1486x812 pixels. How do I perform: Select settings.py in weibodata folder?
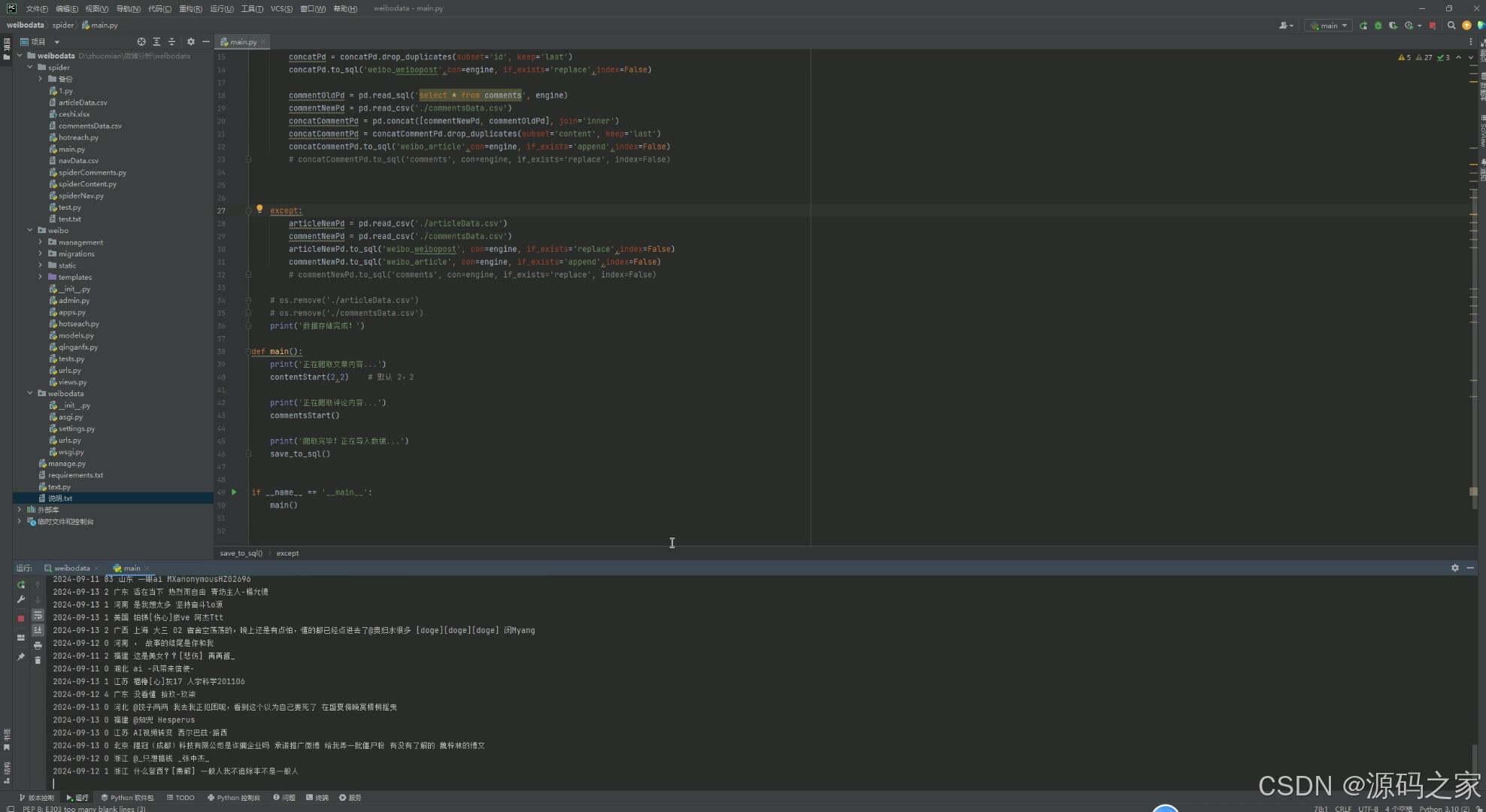72,429
